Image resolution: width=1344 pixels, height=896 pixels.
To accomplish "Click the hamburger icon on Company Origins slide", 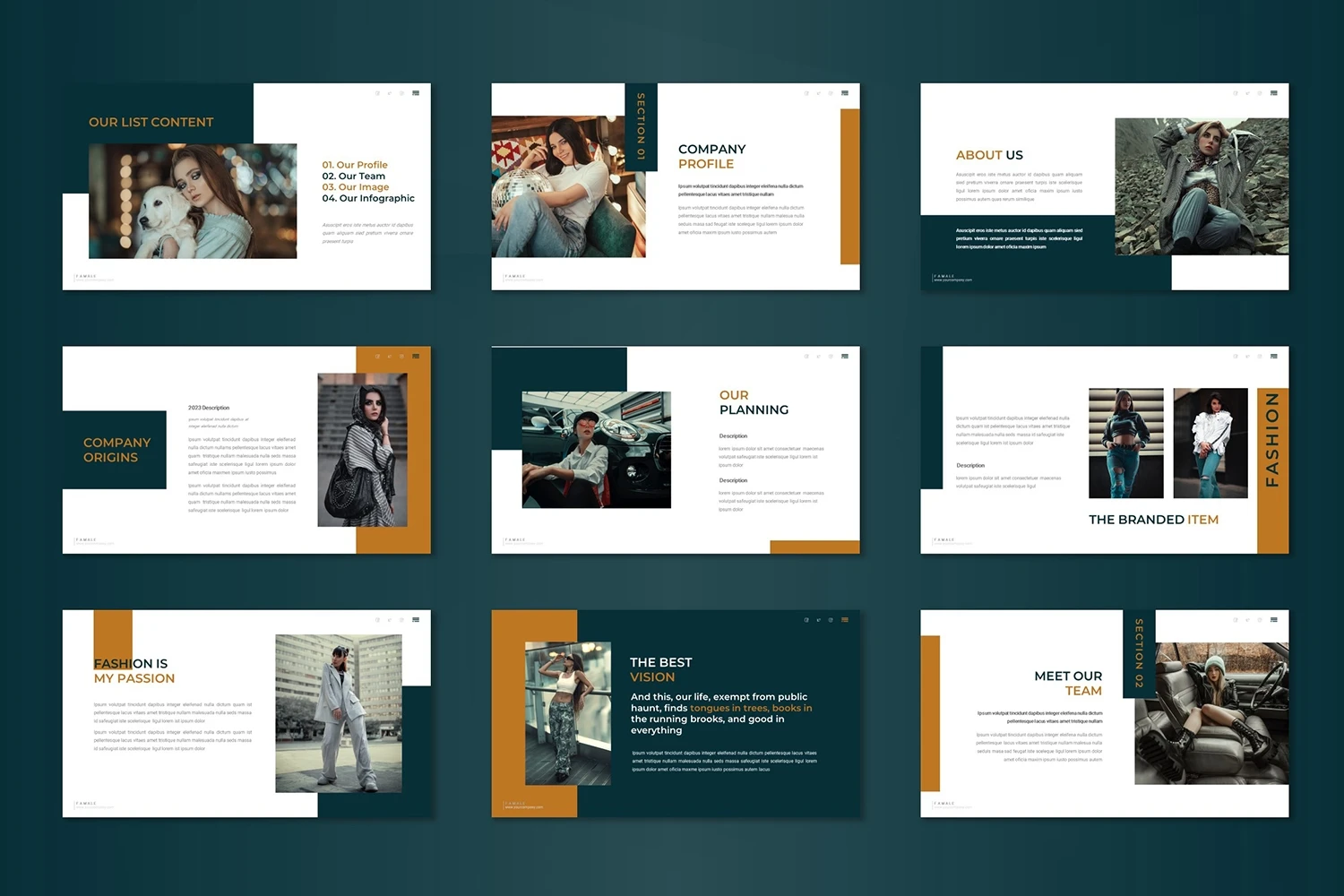I will click(416, 357).
